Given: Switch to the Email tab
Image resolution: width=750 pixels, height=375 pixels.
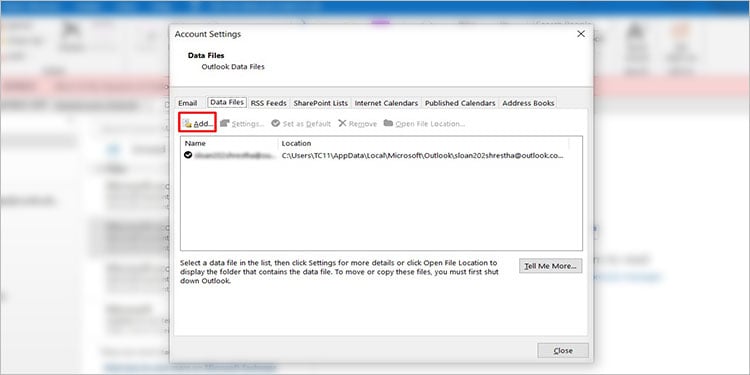Looking at the screenshot, I should pos(188,103).
